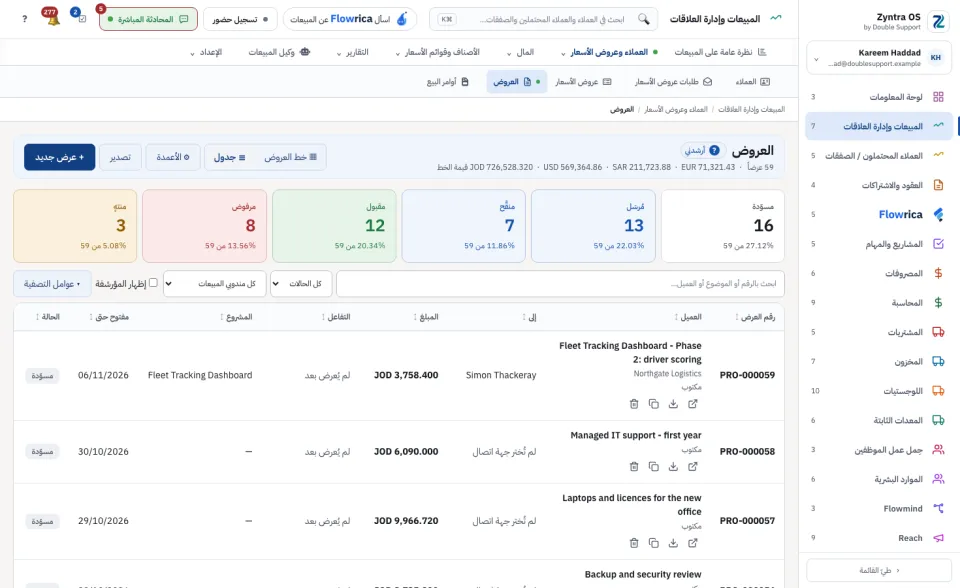Switch to عروض الأسعار quotes sub-tab
The width and height of the screenshot is (960, 588).
pos(583,81)
